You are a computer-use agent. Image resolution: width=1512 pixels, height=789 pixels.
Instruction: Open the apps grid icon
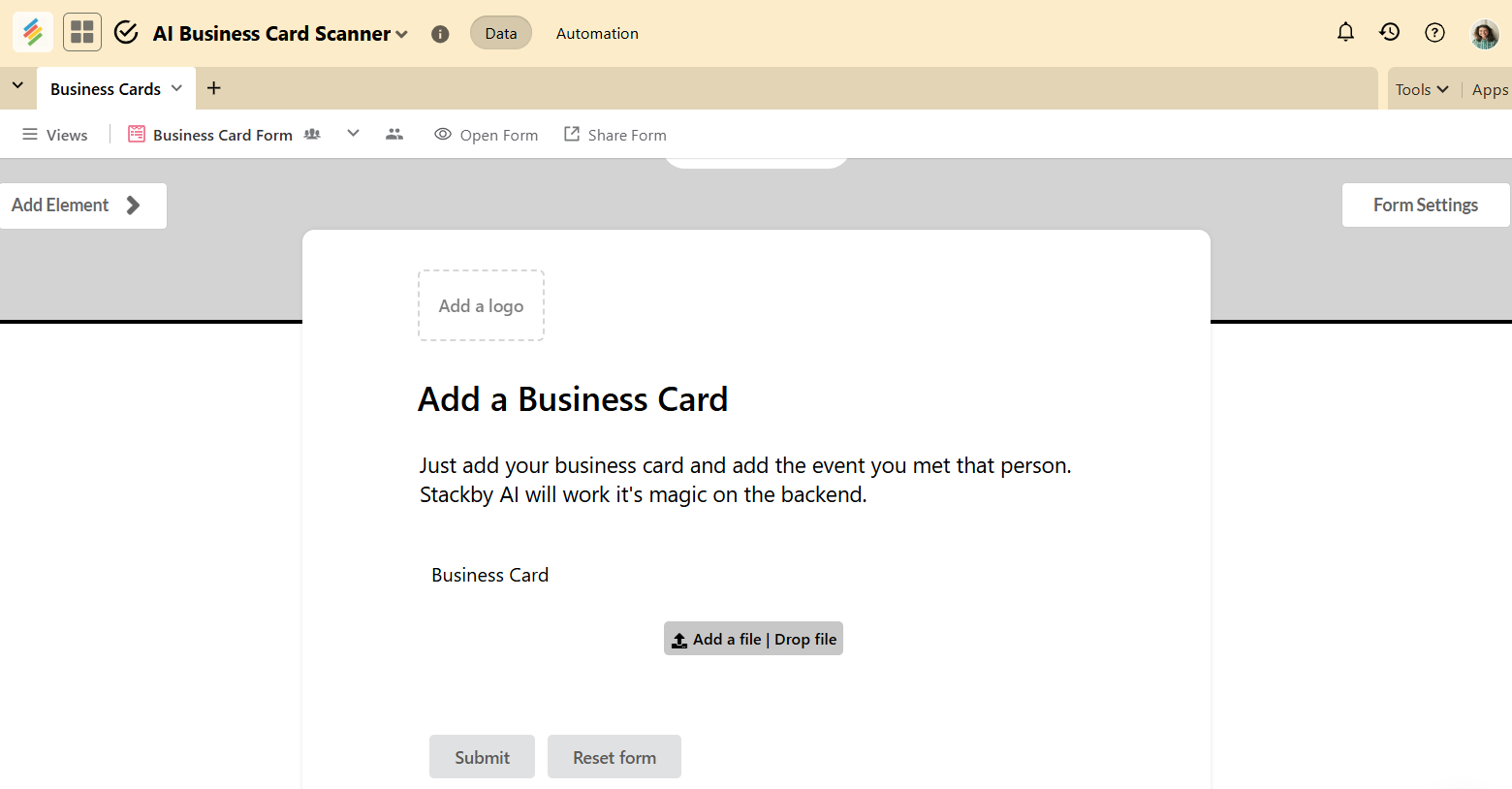[81, 31]
